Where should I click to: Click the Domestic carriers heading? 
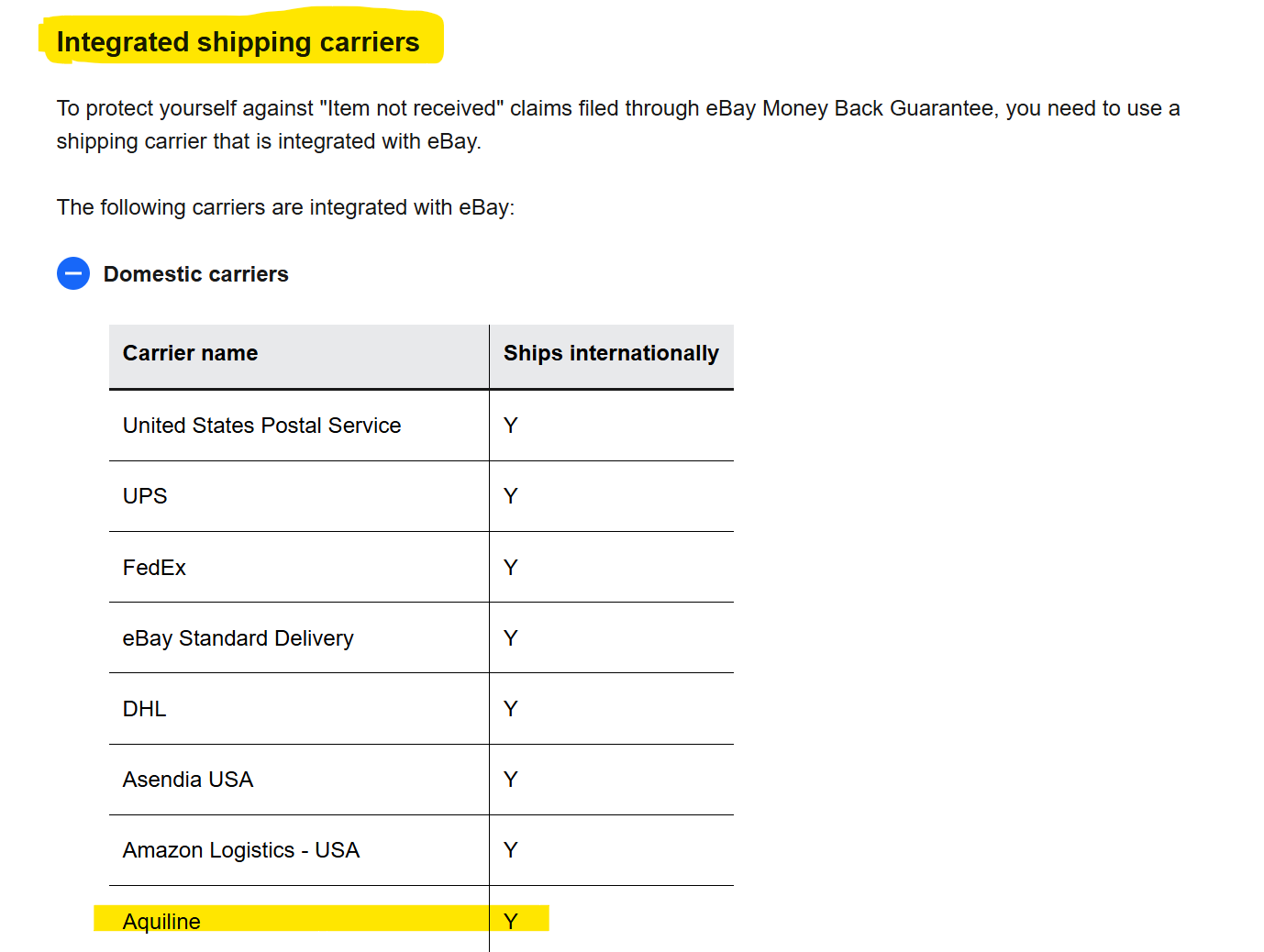tap(195, 274)
